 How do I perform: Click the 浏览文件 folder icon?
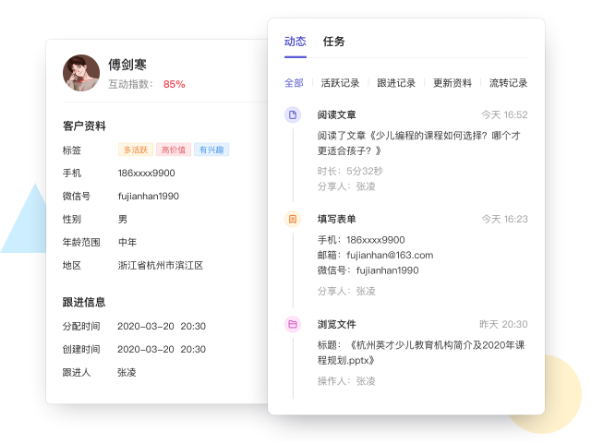coord(292,324)
